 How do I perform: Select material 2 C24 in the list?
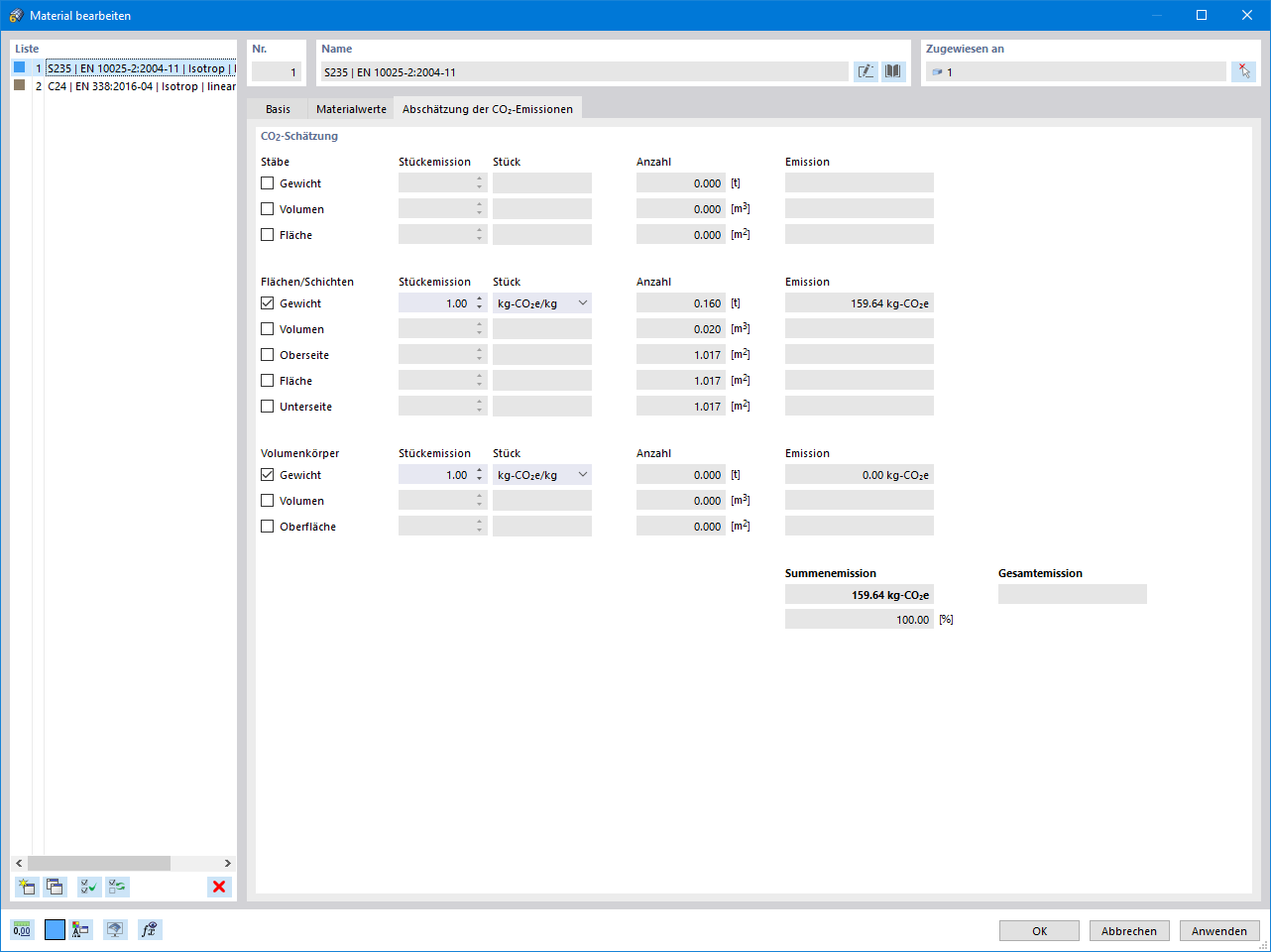point(124,86)
